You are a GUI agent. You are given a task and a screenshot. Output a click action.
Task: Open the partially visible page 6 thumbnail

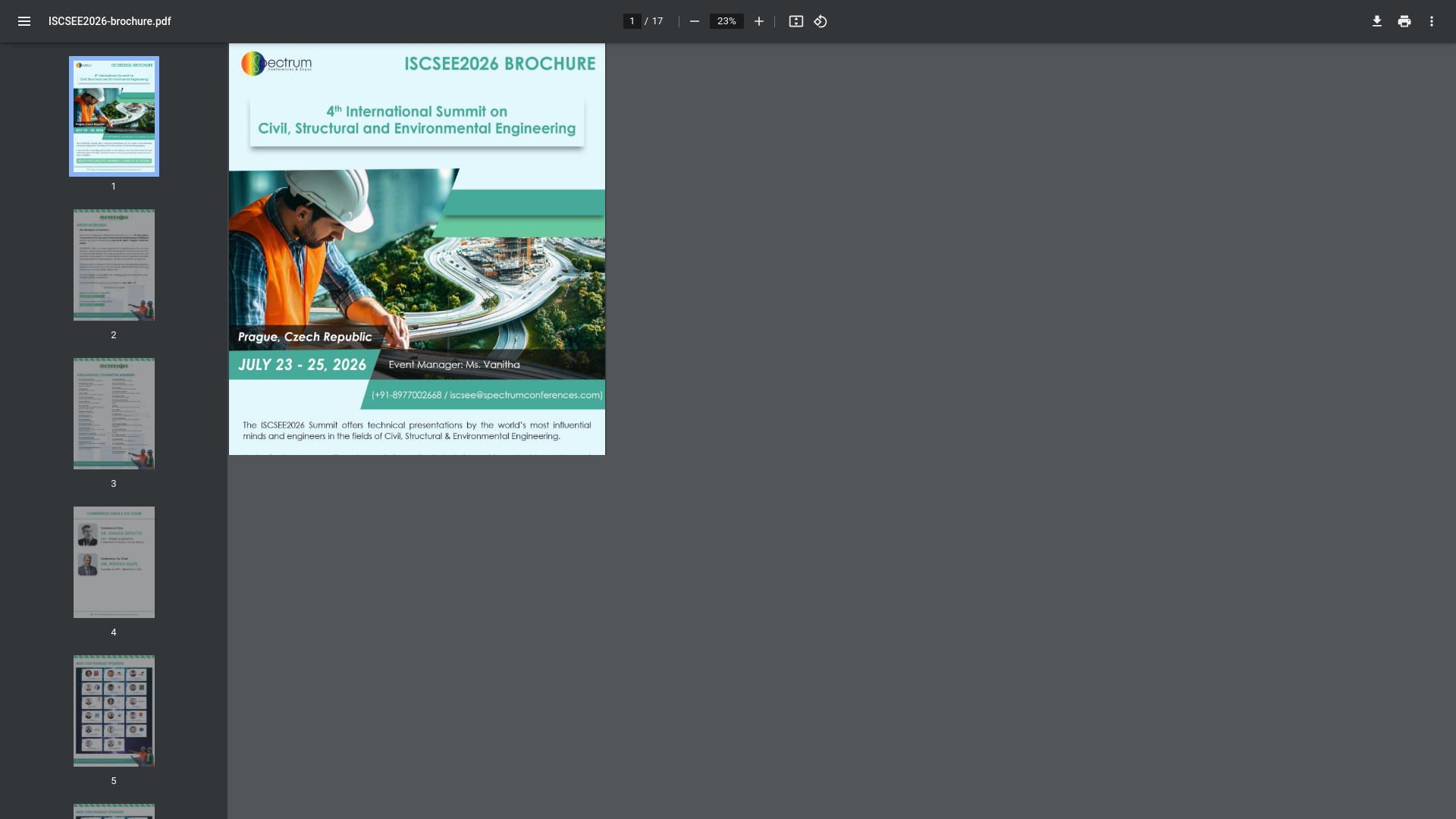pyautogui.click(x=114, y=811)
